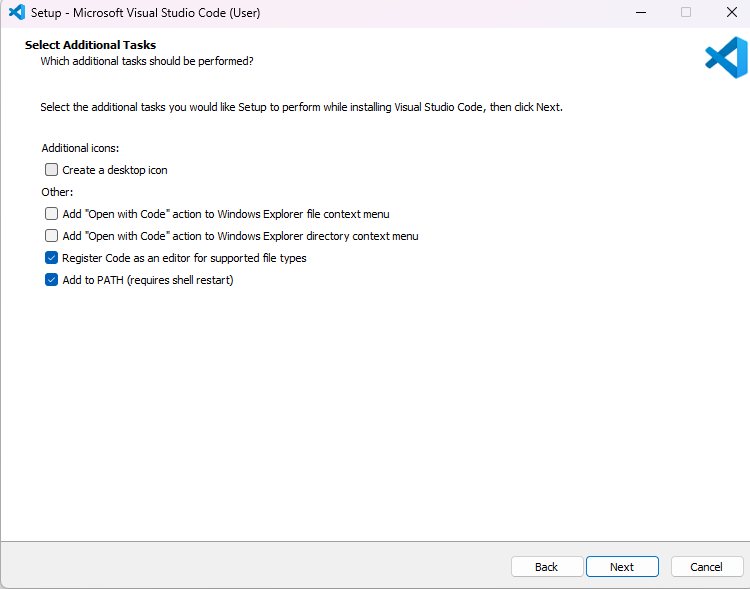Click the greyed-out maximize button
Viewport: 750px width, 589px height.
pos(686,12)
